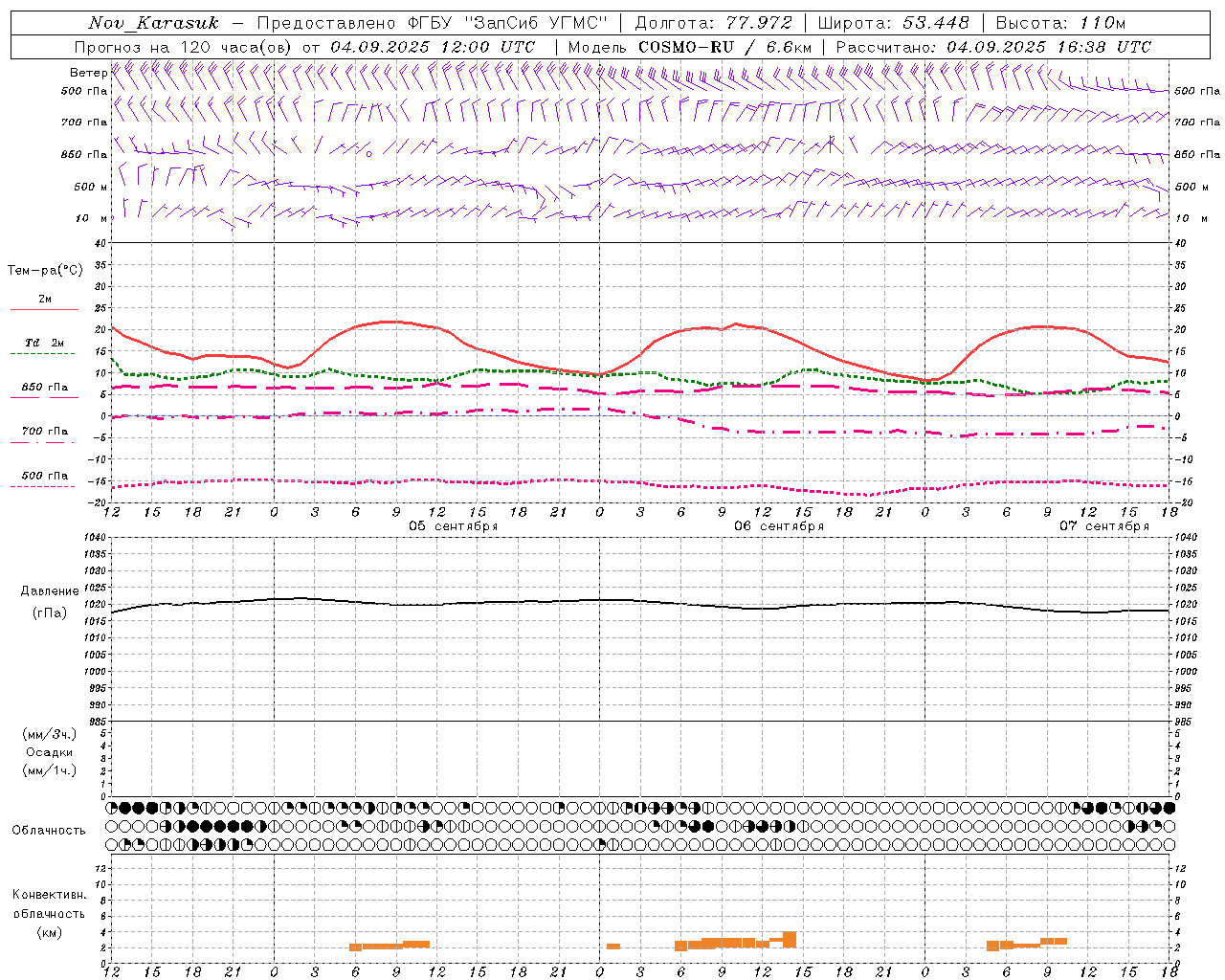This screenshot has width=1225, height=980.
Task: Click the "ЗапСиб УГМС" provider text
Action: tap(537, 23)
